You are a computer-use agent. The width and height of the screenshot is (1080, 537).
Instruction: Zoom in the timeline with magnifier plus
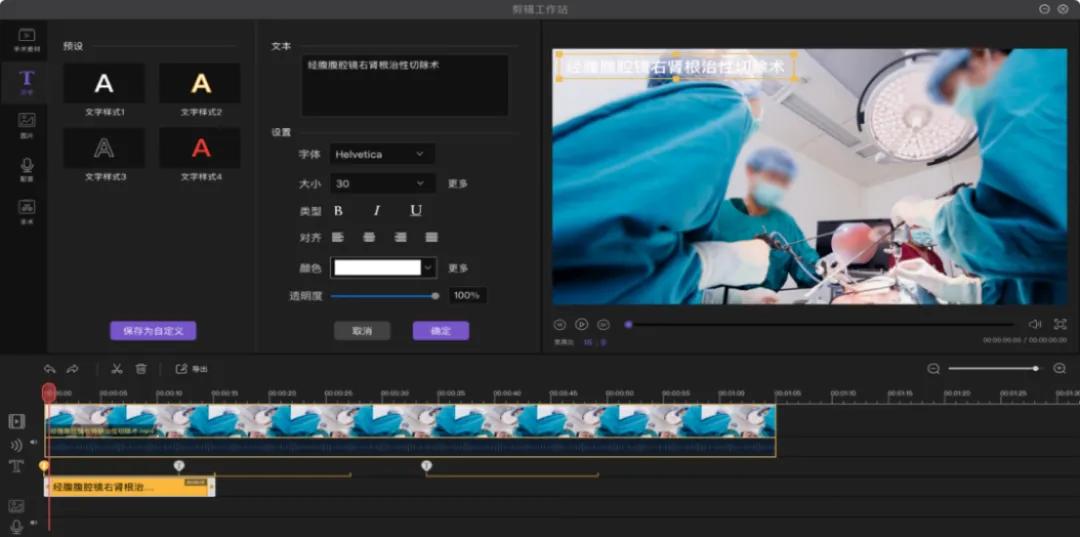1059,369
